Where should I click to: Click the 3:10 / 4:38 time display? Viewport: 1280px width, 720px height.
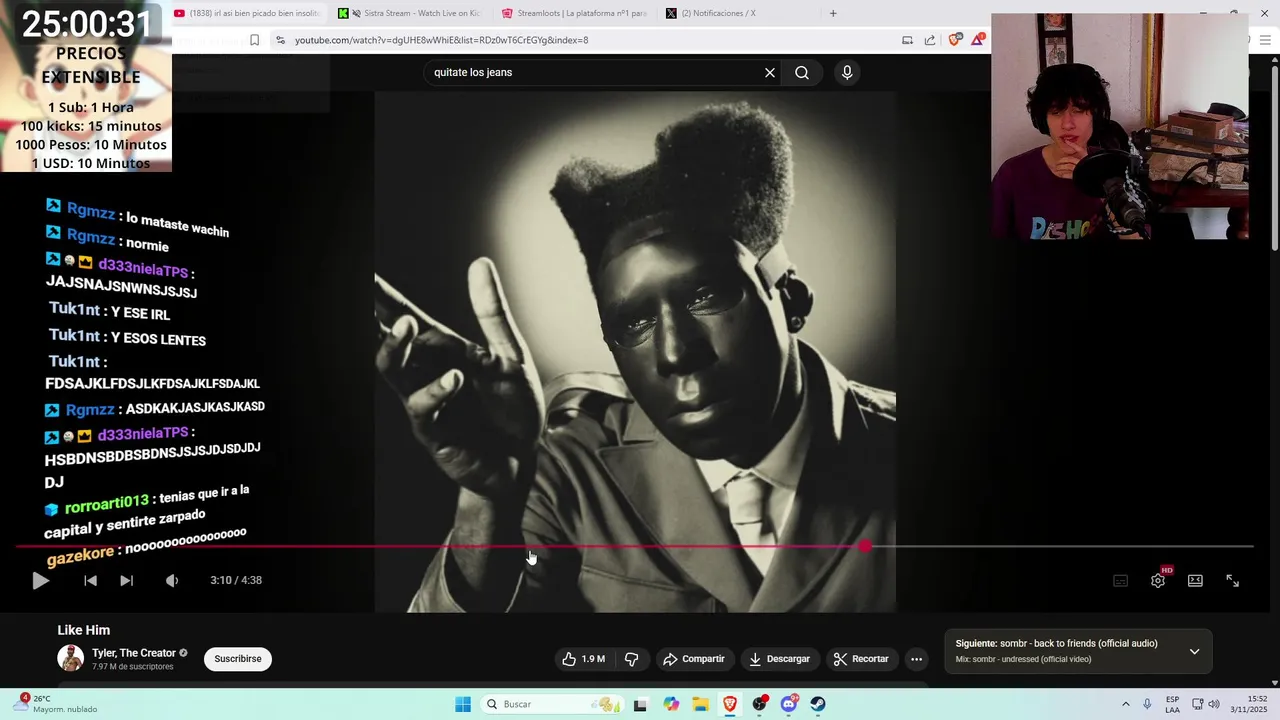236,580
